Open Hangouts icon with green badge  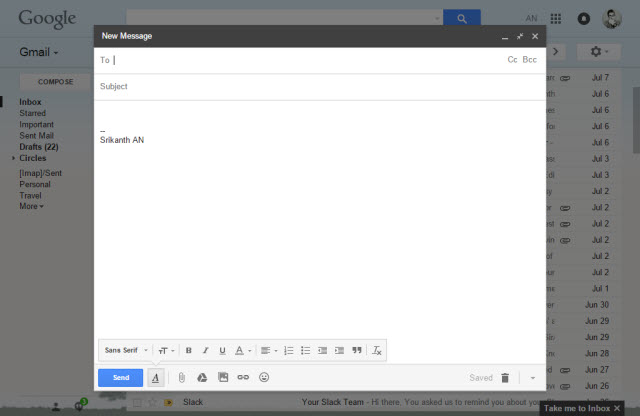[x=80, y=405]
